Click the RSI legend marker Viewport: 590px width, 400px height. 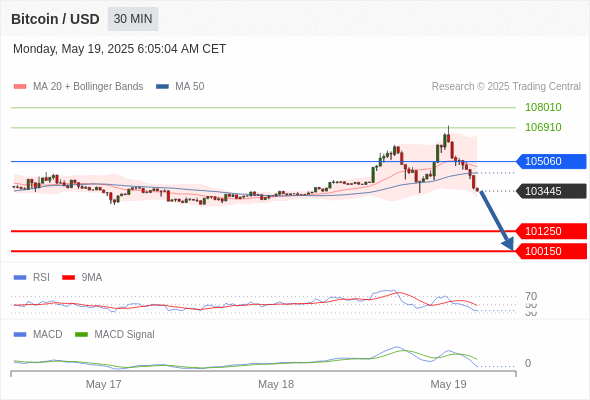20,278
